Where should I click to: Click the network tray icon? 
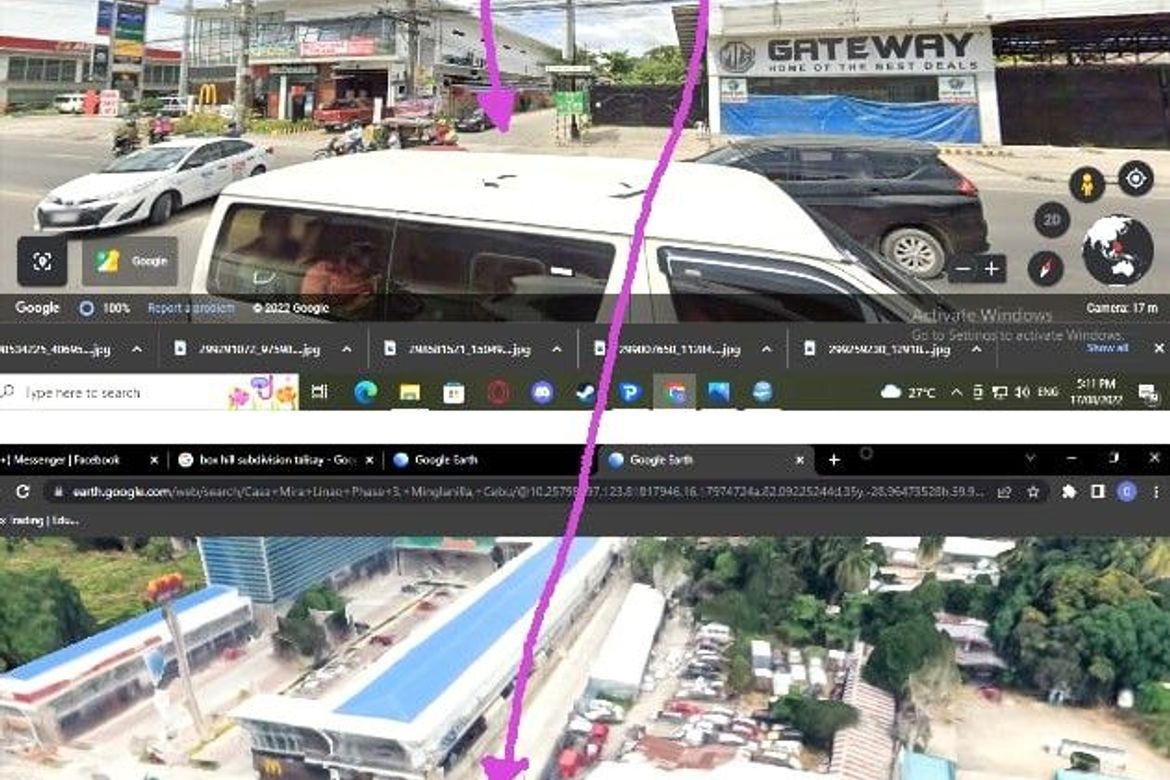[1000, 392]
